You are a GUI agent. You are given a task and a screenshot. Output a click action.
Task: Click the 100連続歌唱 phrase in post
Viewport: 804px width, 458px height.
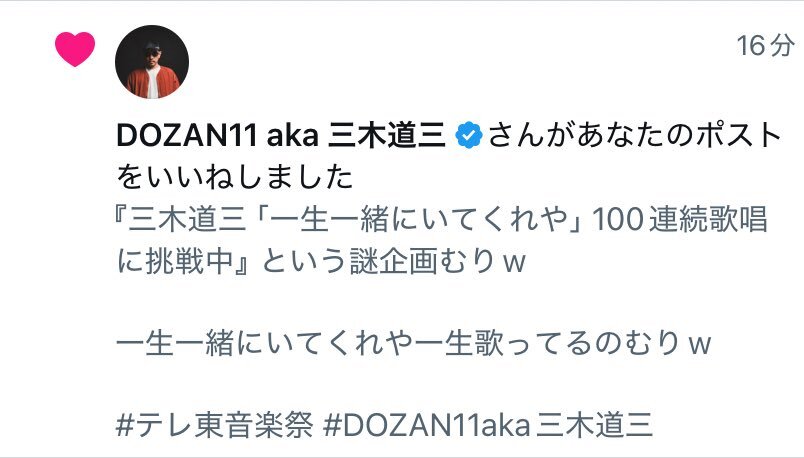pos(679,220)
